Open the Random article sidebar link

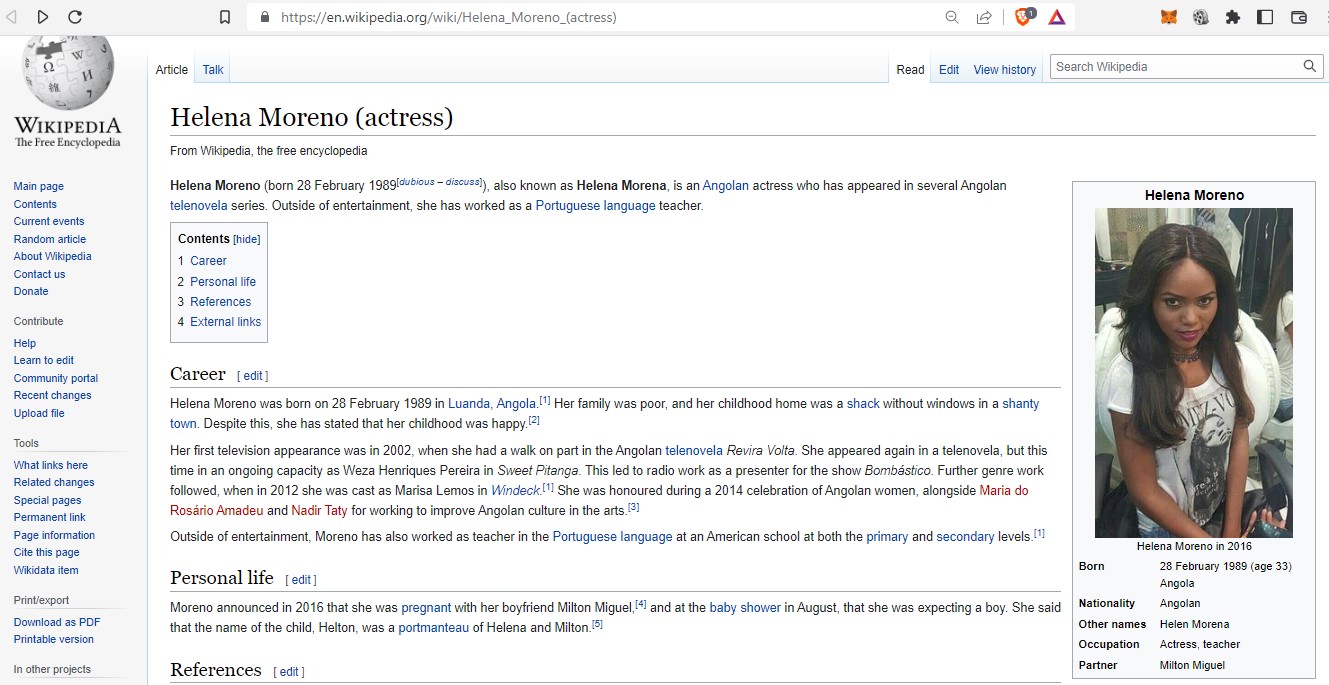tap(50, 239)
